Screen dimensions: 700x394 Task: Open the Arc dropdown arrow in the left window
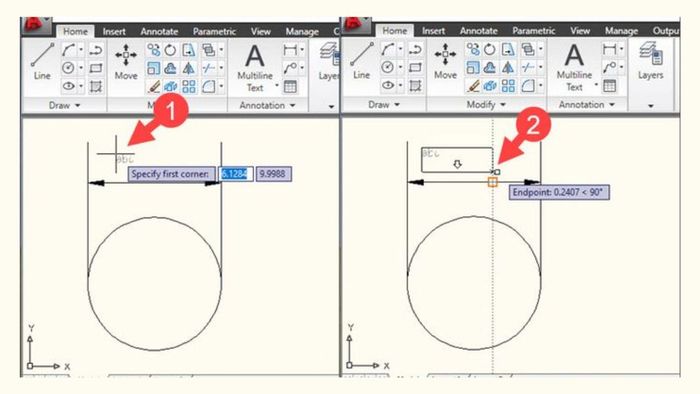click(81, 50)
